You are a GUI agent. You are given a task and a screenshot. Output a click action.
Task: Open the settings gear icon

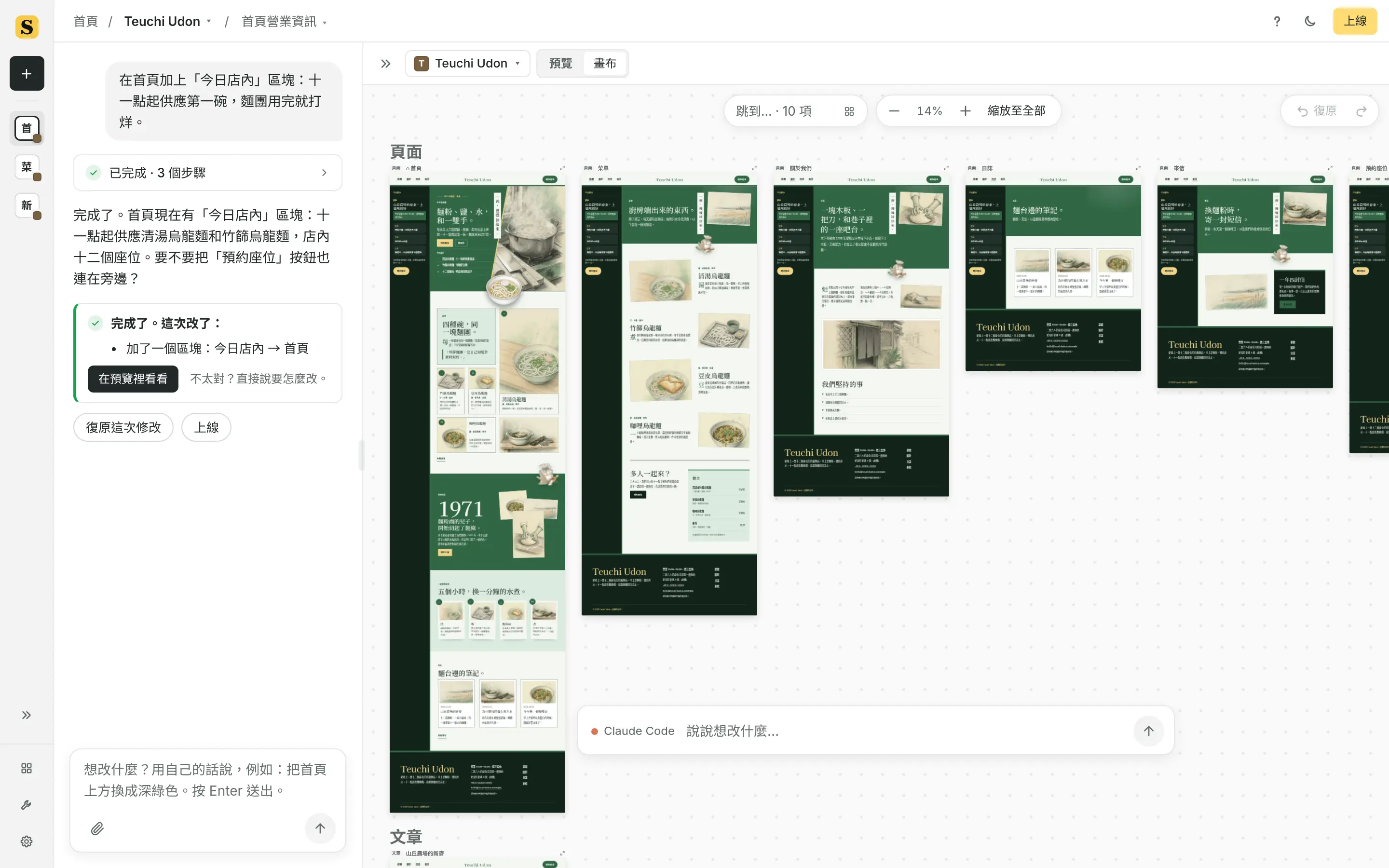(x=27, y=841)
